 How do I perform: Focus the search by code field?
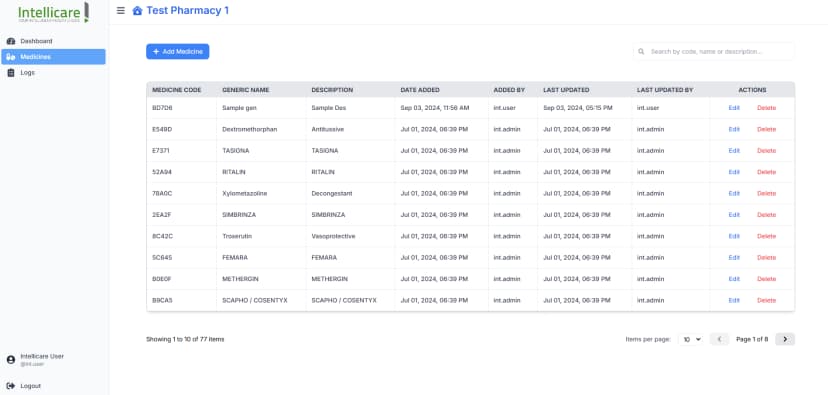[714, 52]
